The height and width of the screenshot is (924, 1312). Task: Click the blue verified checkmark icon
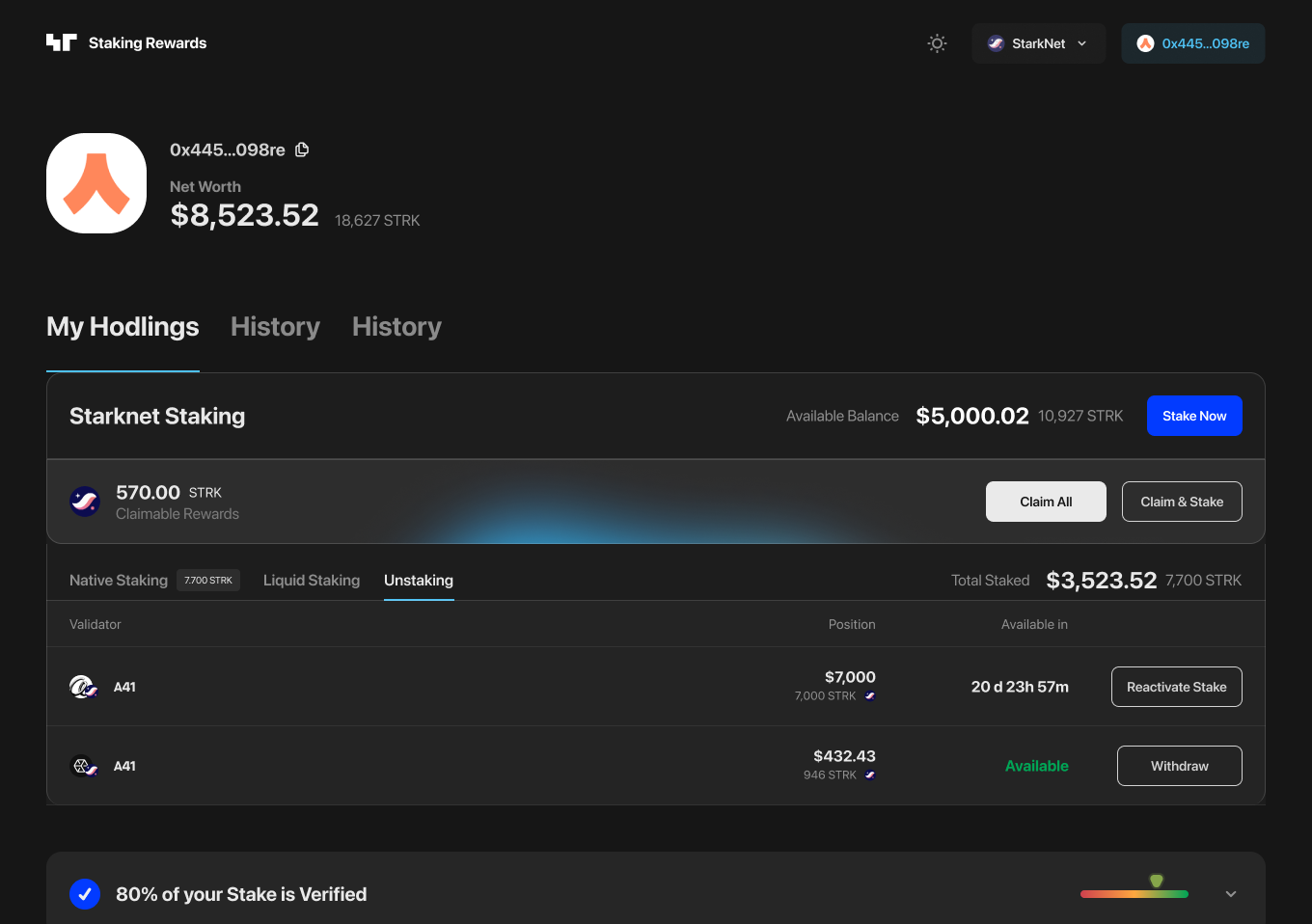coord(85,894)
